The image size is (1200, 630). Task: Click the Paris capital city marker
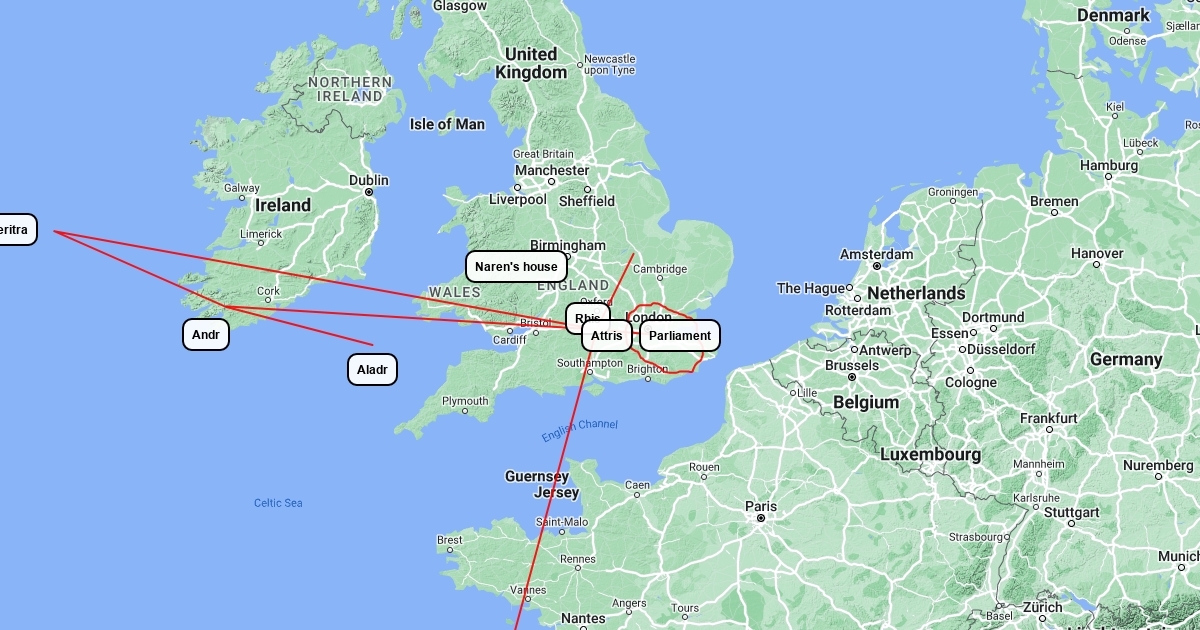(x=761, y=519)
